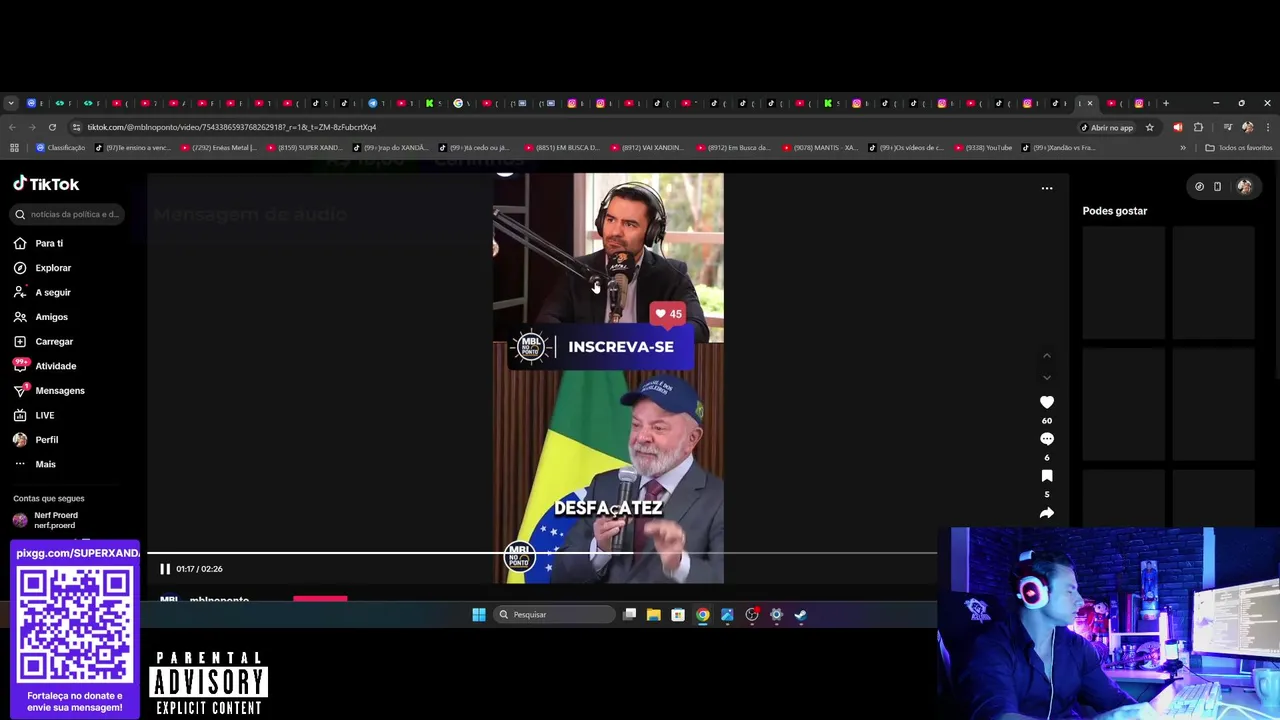
Task: Go to next video down arrow
Action: tap(1047, 378)
